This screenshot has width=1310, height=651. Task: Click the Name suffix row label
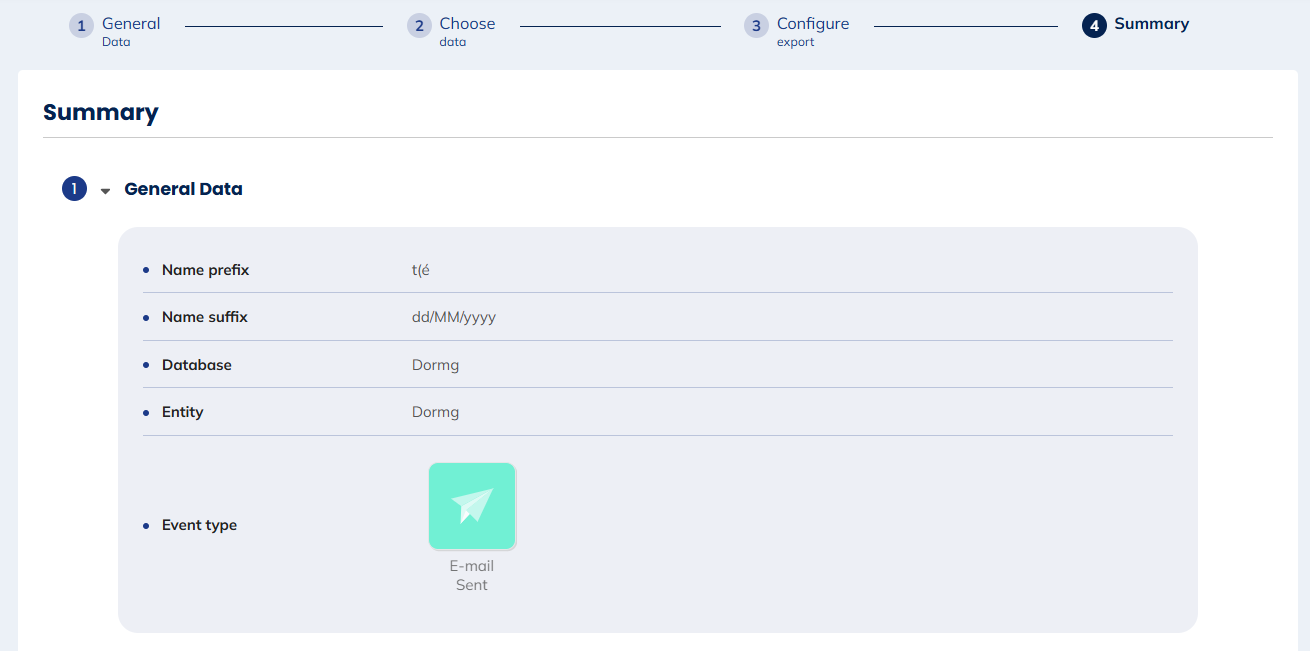coord(204,317)
